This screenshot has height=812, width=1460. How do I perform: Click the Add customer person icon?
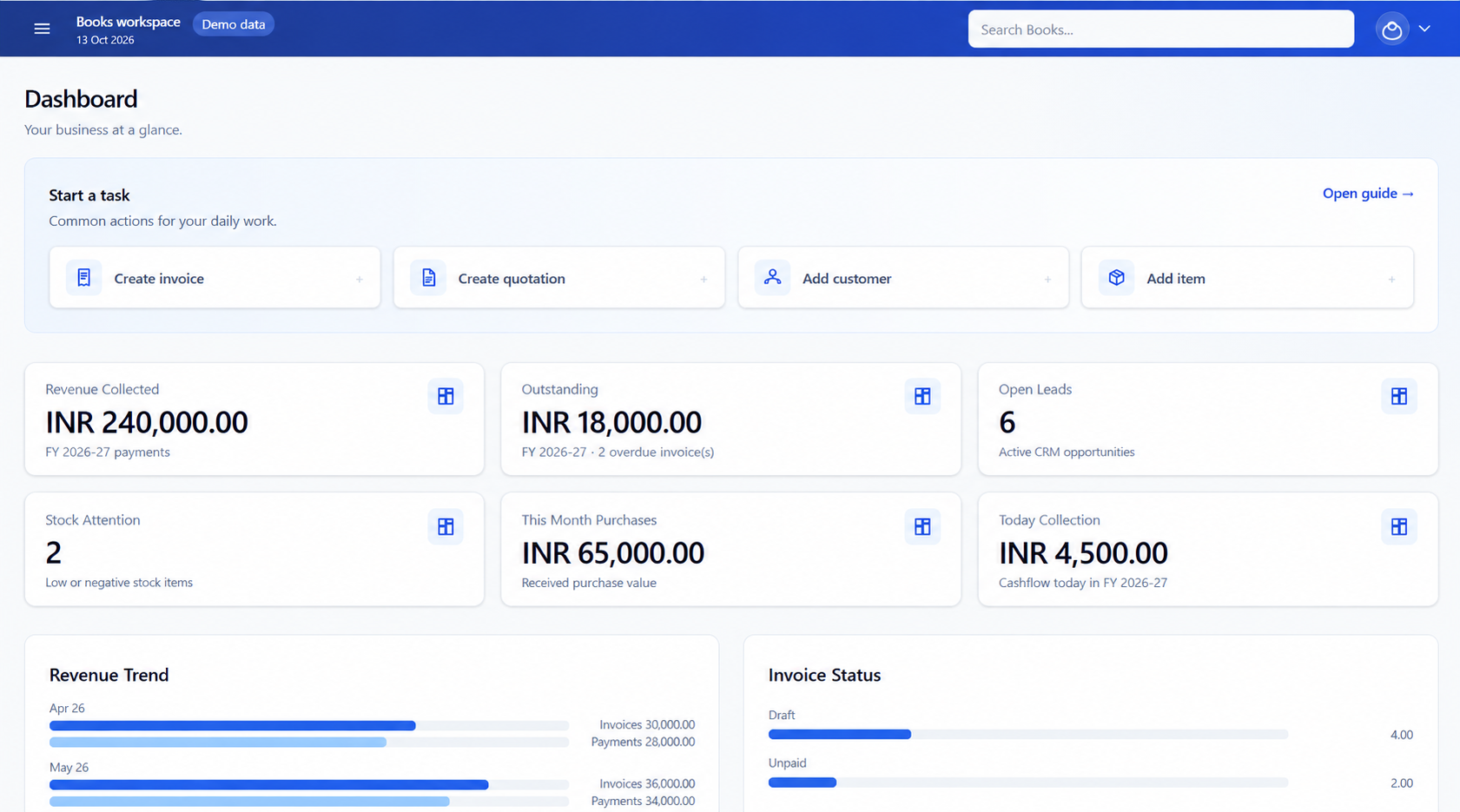772,278
